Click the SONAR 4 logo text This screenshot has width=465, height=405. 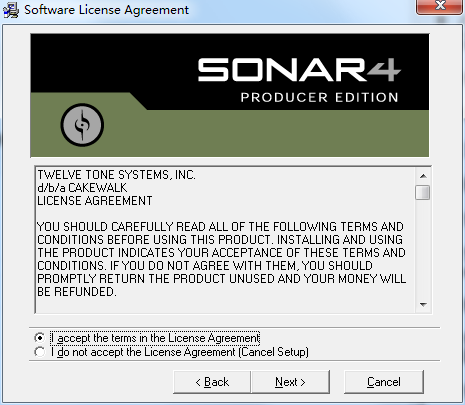point(299,70)
